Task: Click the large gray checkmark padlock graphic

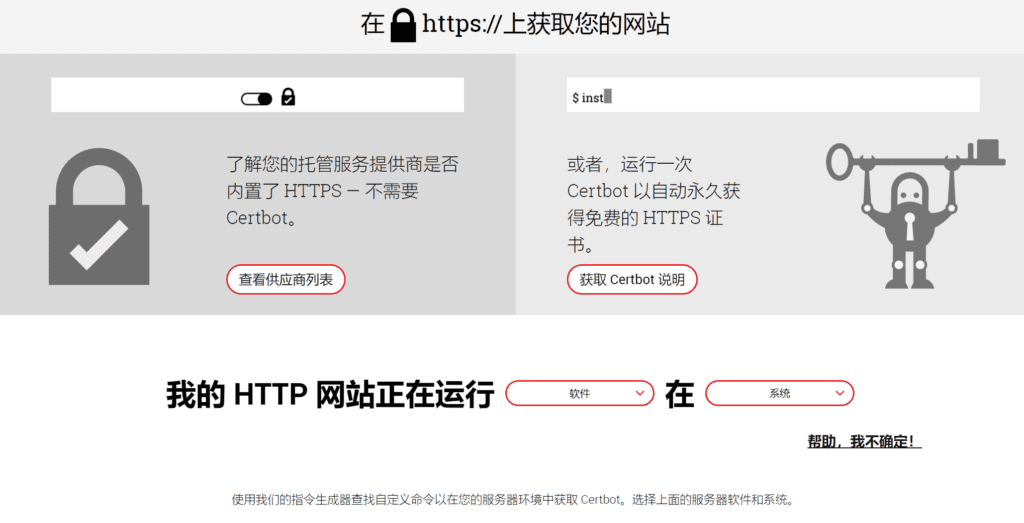Action: [99, 217]
